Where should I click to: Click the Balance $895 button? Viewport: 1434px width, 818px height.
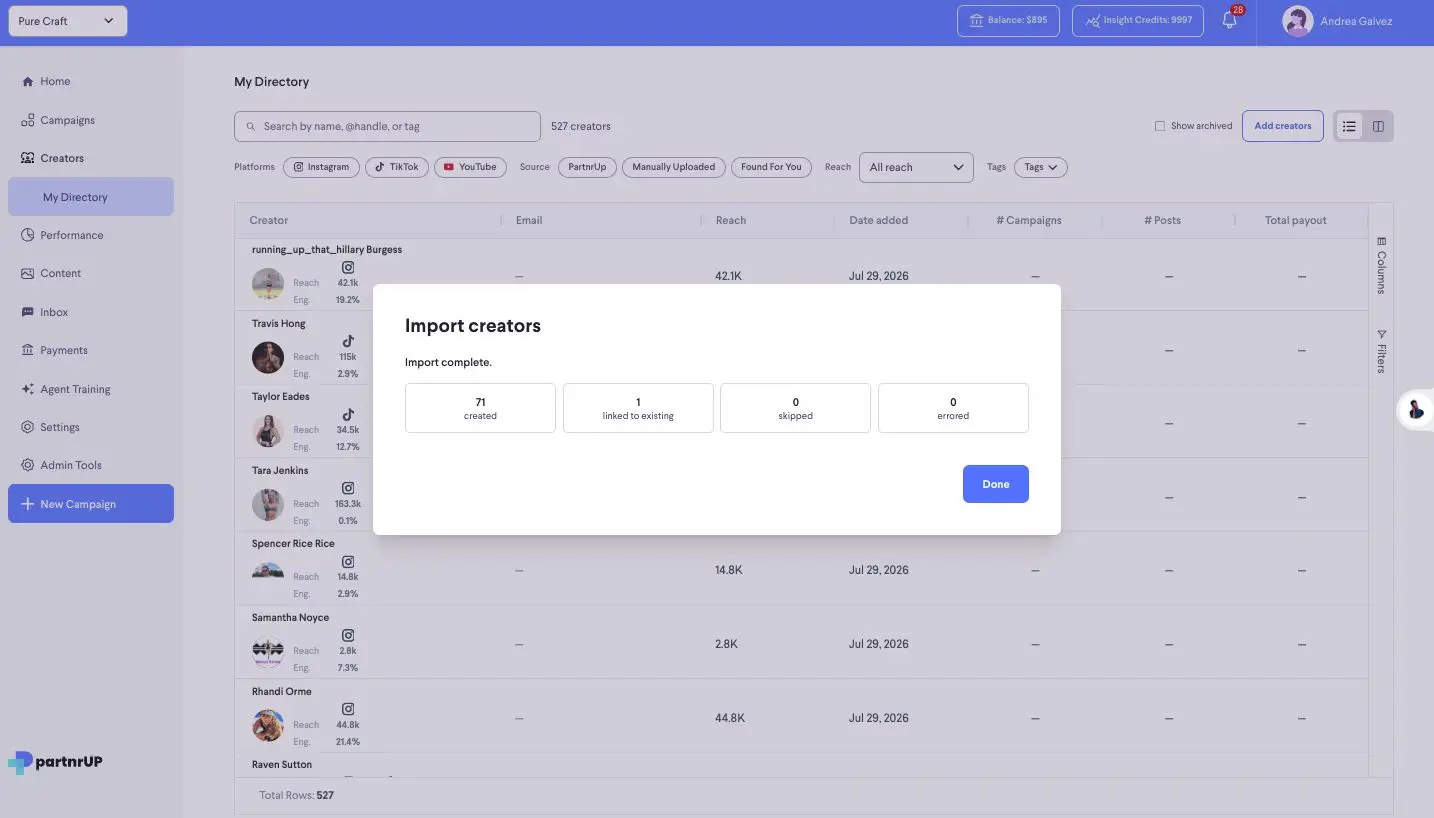(x=1008, y=21)
